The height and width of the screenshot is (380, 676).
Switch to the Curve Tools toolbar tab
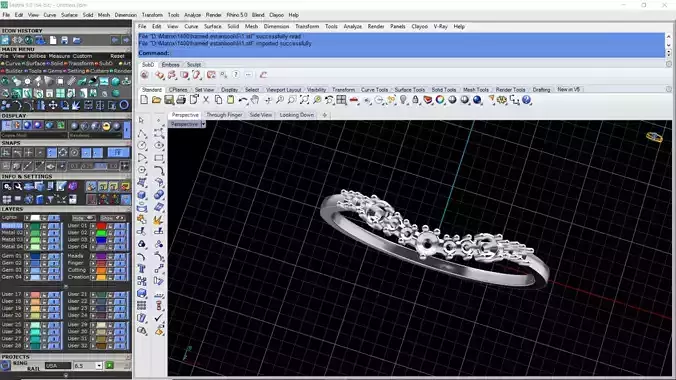[374, 90]
